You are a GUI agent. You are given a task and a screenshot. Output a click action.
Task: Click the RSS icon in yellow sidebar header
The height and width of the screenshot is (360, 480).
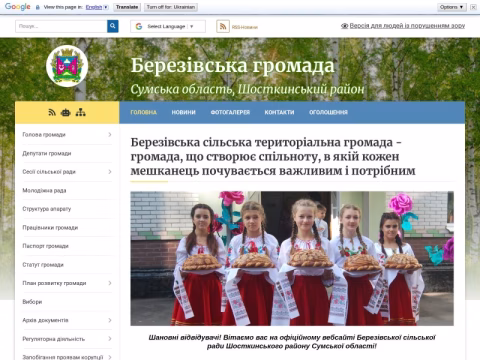pos(52,112)
